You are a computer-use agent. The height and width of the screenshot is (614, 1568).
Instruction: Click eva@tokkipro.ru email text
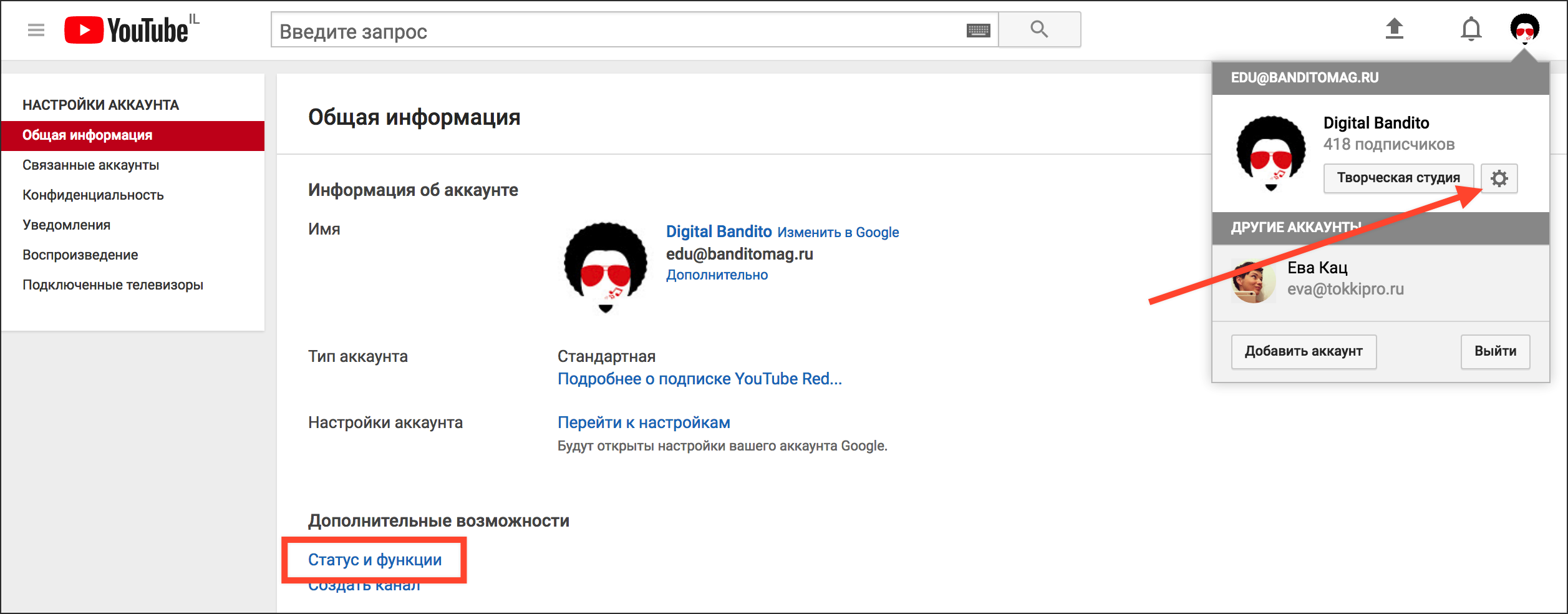1345,289
